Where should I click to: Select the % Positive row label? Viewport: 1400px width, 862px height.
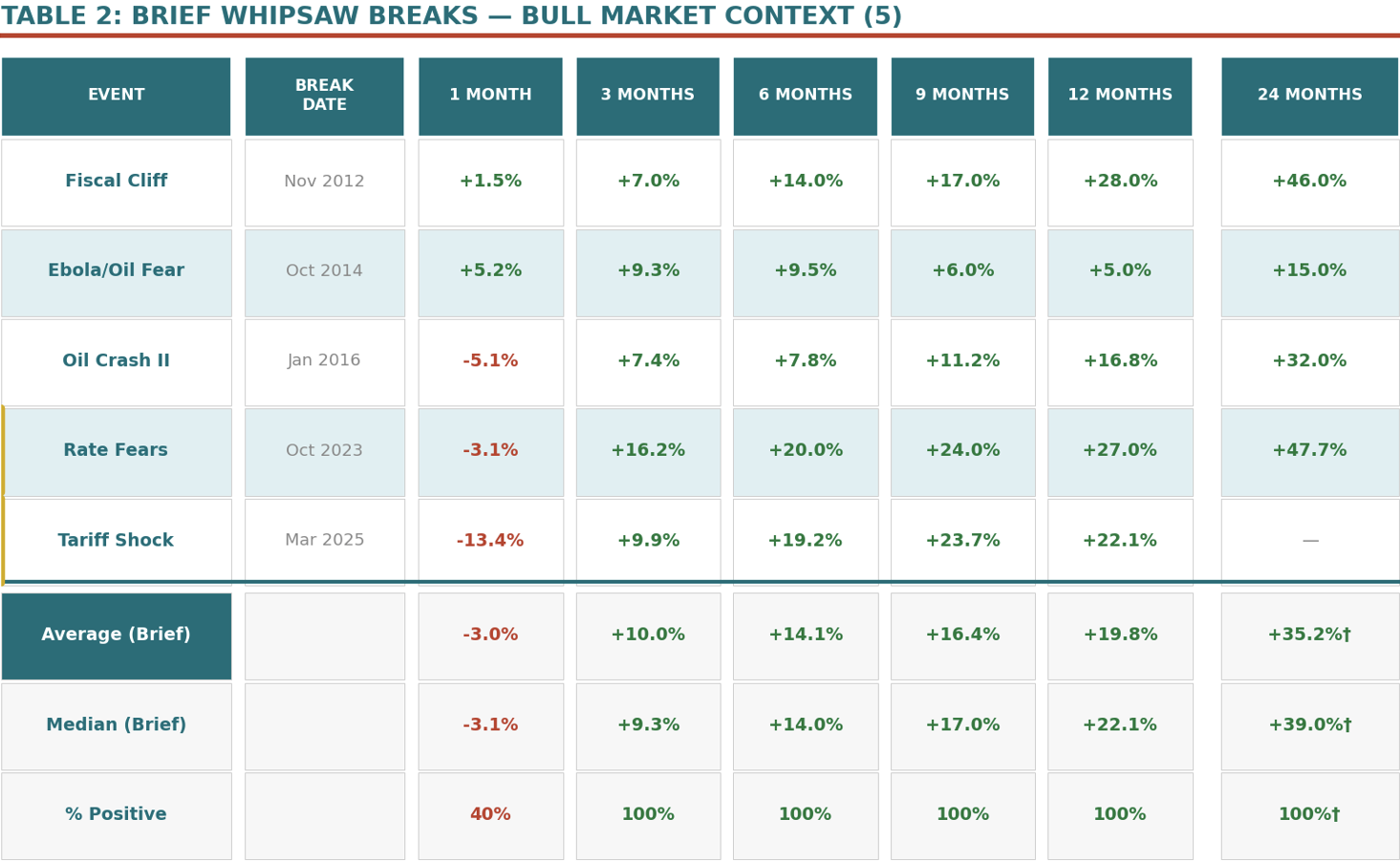tap(116, 815)
